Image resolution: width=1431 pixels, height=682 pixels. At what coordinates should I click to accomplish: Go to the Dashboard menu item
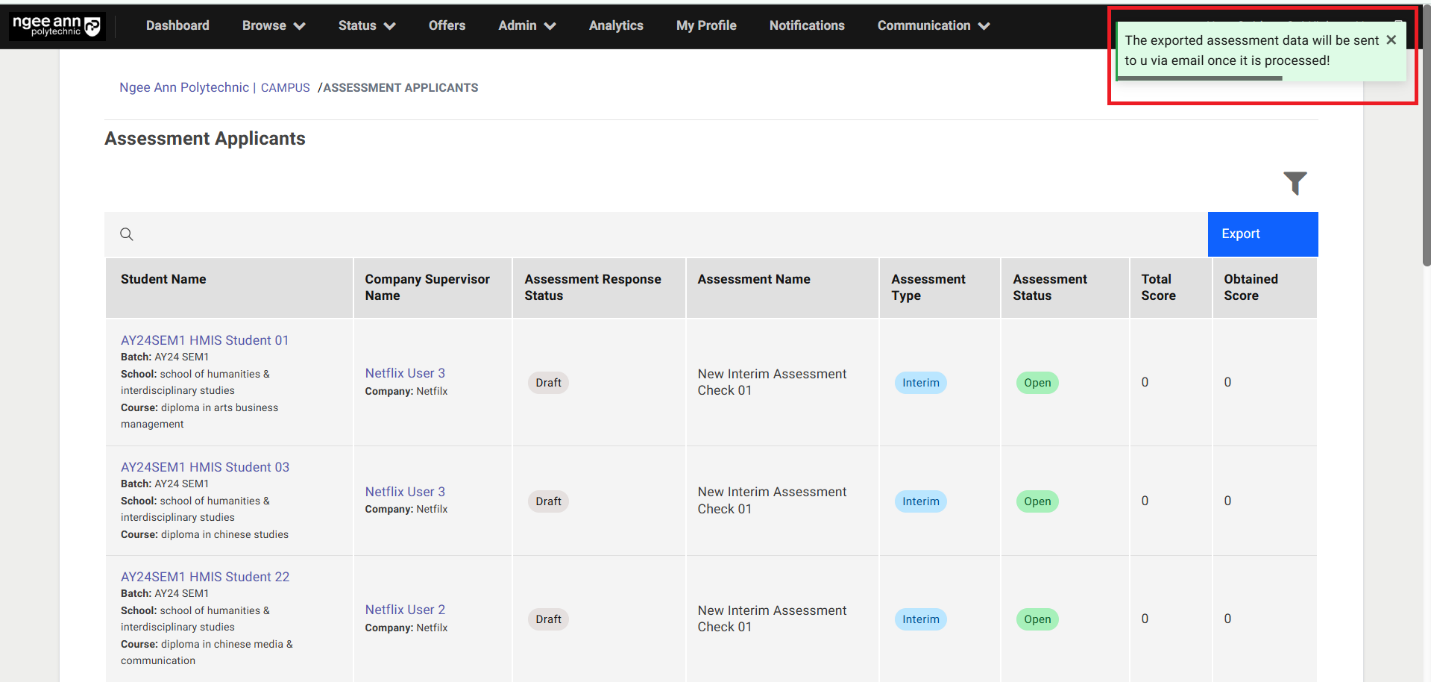tap(178, 26)
